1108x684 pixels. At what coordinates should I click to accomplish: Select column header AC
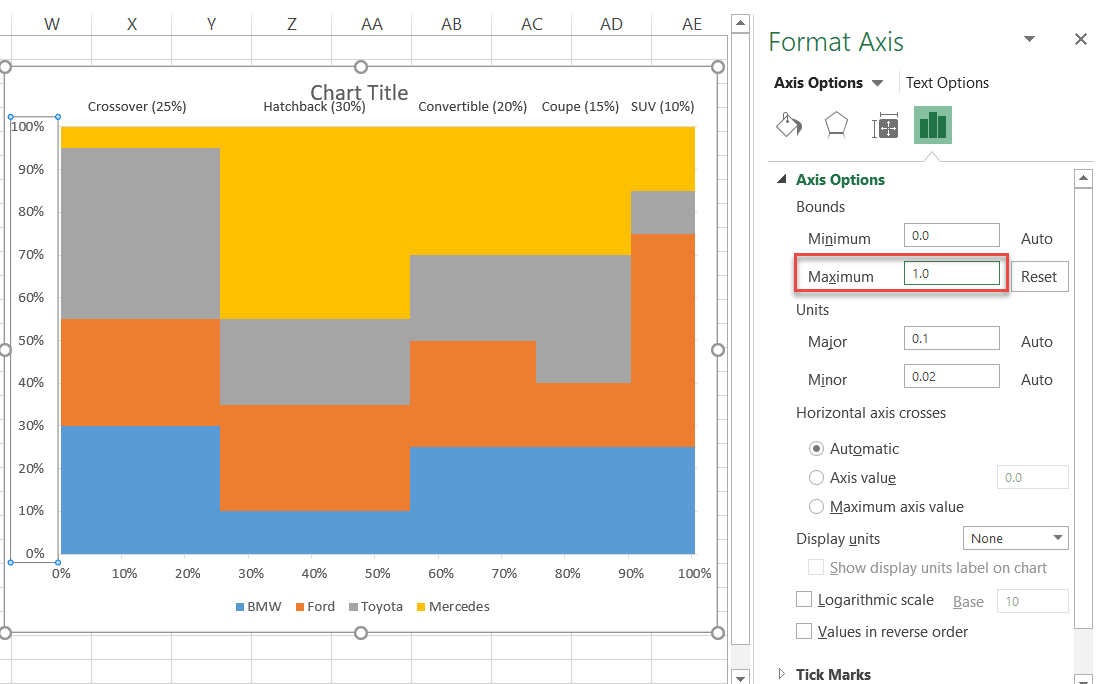pyautogui.click(x=532, y=24)
